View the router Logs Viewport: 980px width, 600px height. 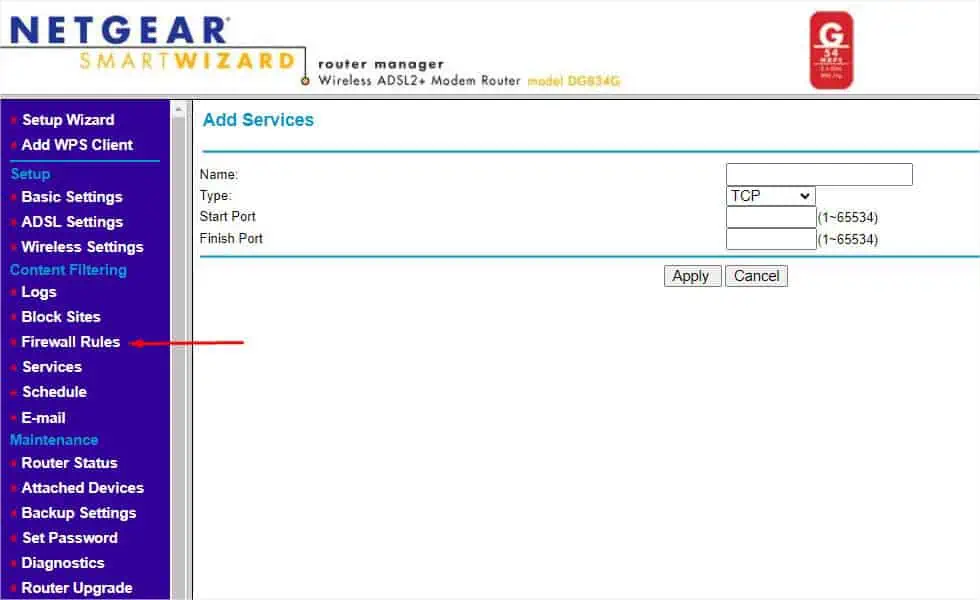(x=39, y=292)
